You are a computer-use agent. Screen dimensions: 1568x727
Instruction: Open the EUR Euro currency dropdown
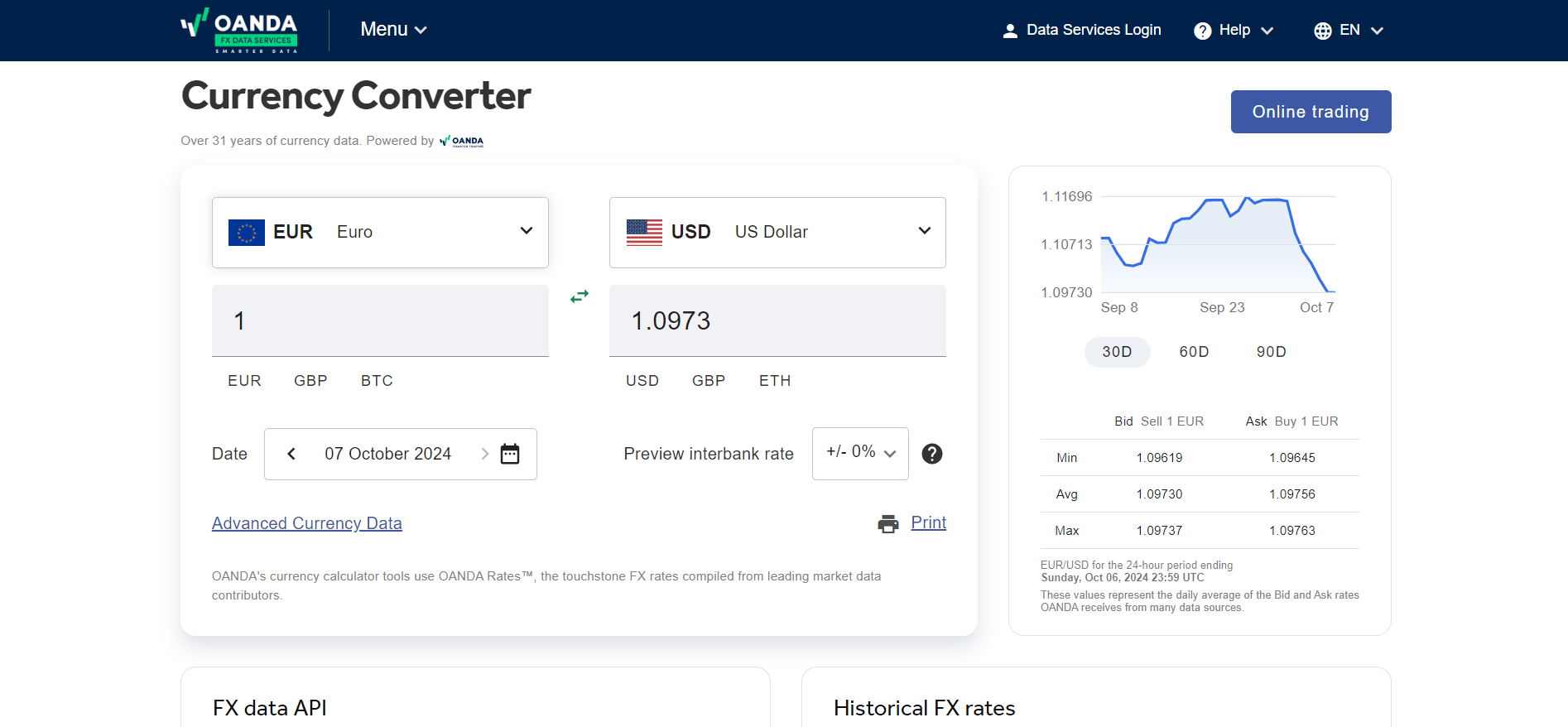coord(380,233)
